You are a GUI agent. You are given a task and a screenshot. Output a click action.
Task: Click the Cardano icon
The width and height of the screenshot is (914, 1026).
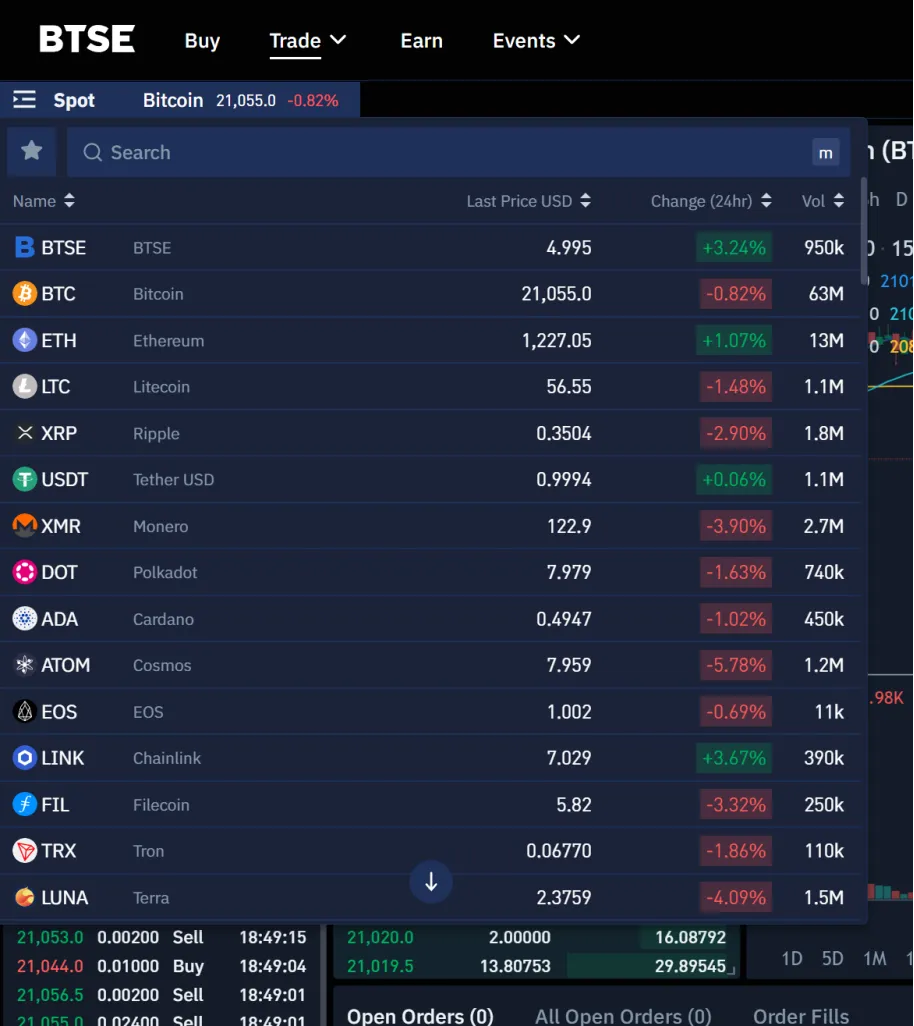[25, 618]
